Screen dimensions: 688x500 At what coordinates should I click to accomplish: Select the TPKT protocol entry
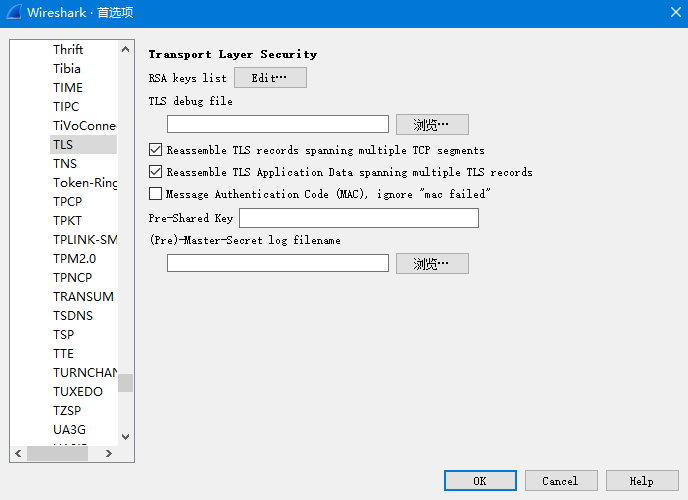click(68, 221)
